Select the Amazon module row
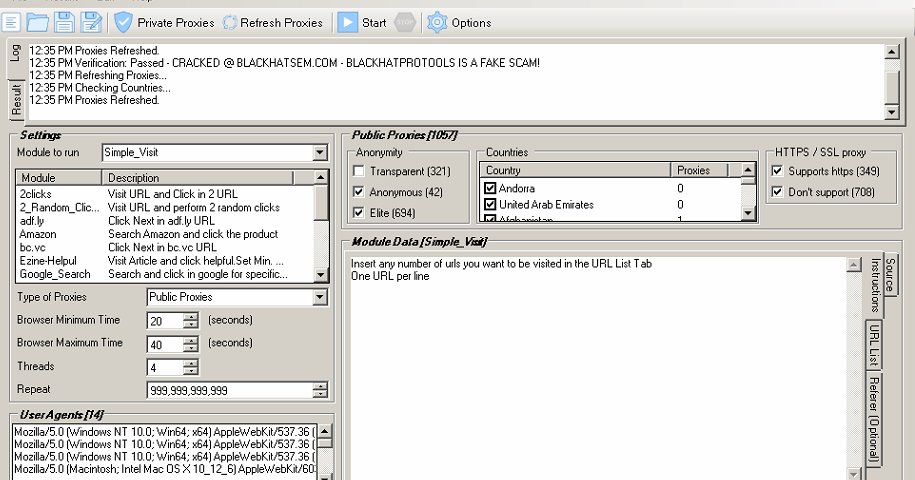 click(x=165, y=234)
